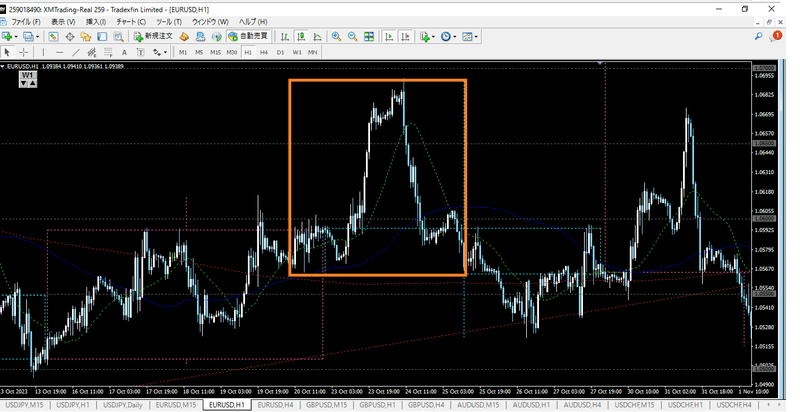Image resolution: width=800 pixels, height=412 pixels.
Task: Open the Navigator star-folder icon
Action: pos(86,36)
